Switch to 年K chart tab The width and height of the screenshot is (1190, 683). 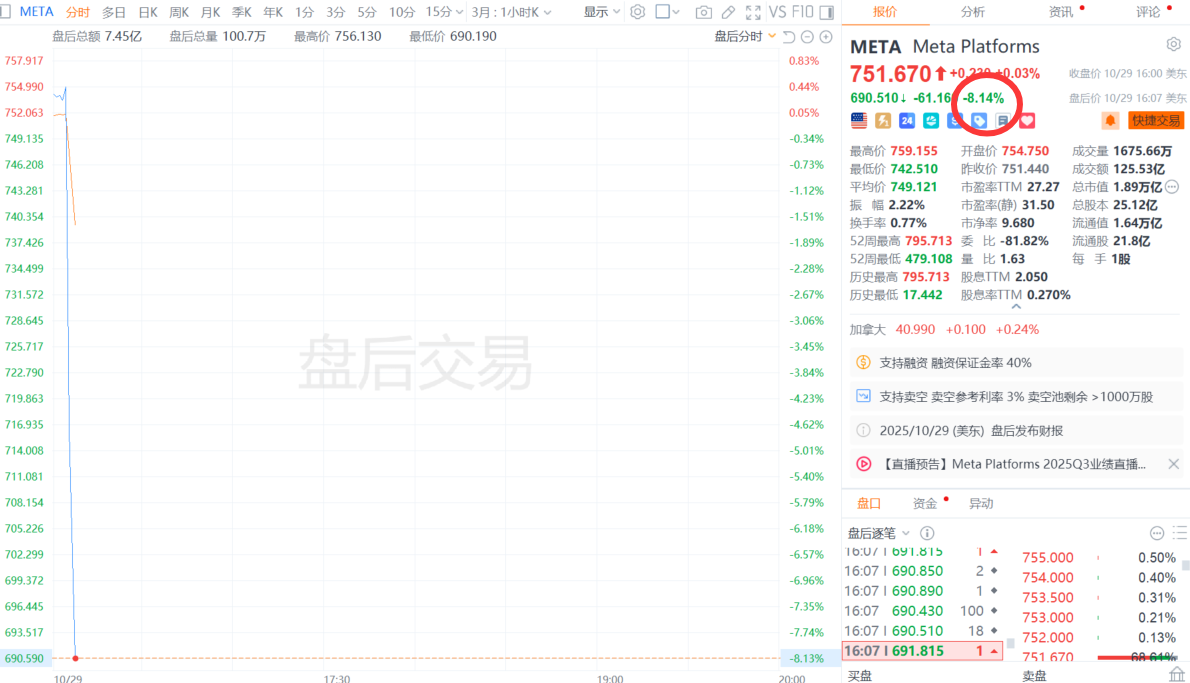click(x=272, y=12)
